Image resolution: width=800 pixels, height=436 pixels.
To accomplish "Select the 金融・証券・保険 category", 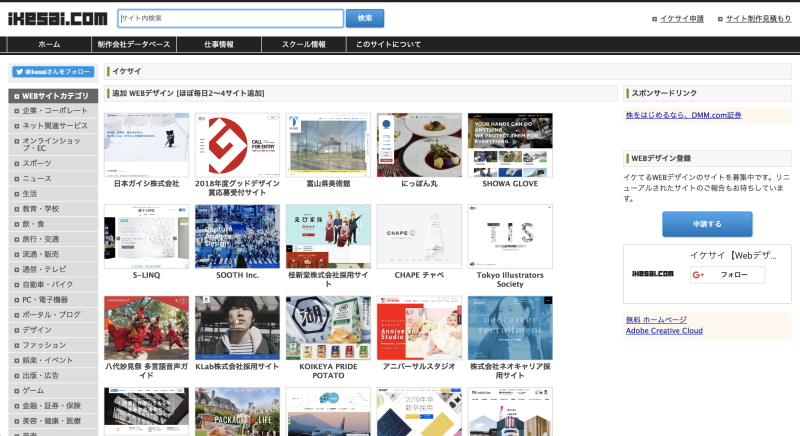I will pyautogui.click(x=53, y=405).
